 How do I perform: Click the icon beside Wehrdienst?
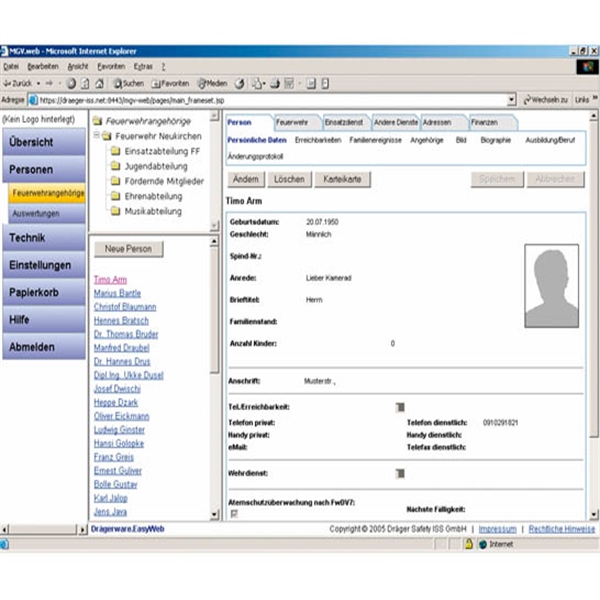tap(400, 472)
